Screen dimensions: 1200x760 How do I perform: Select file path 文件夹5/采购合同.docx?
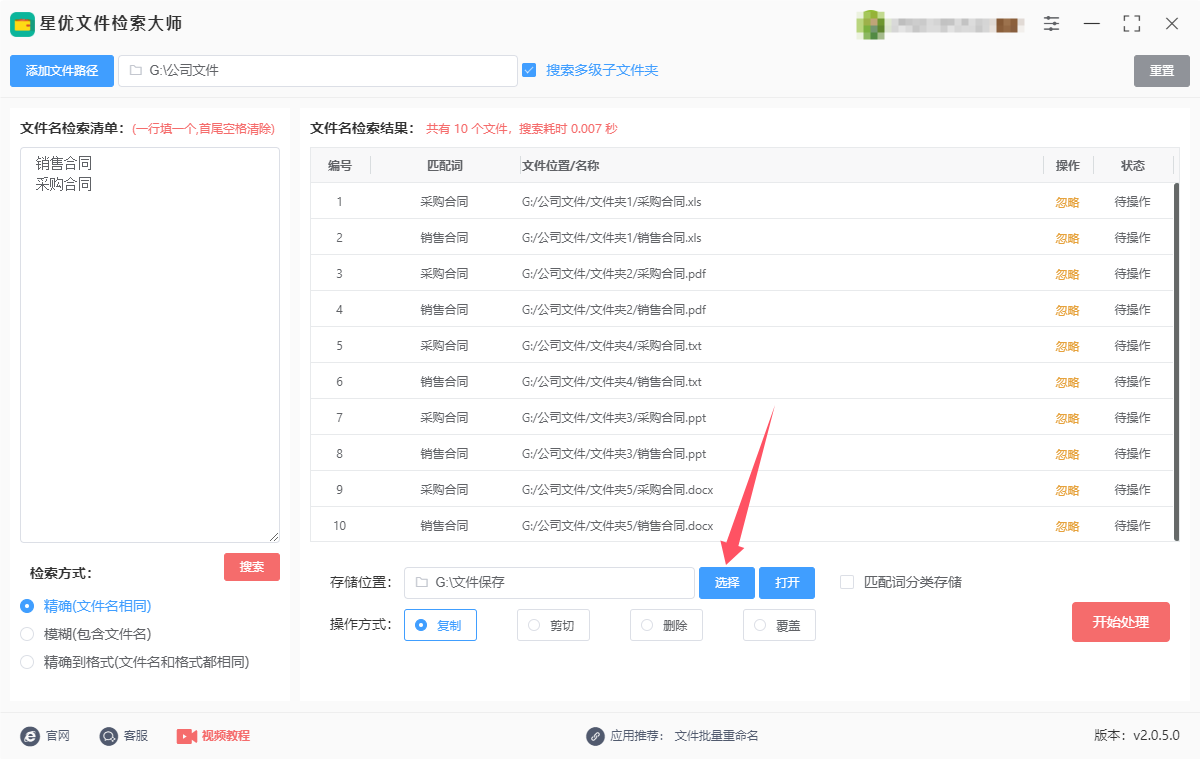coord(617,490)
